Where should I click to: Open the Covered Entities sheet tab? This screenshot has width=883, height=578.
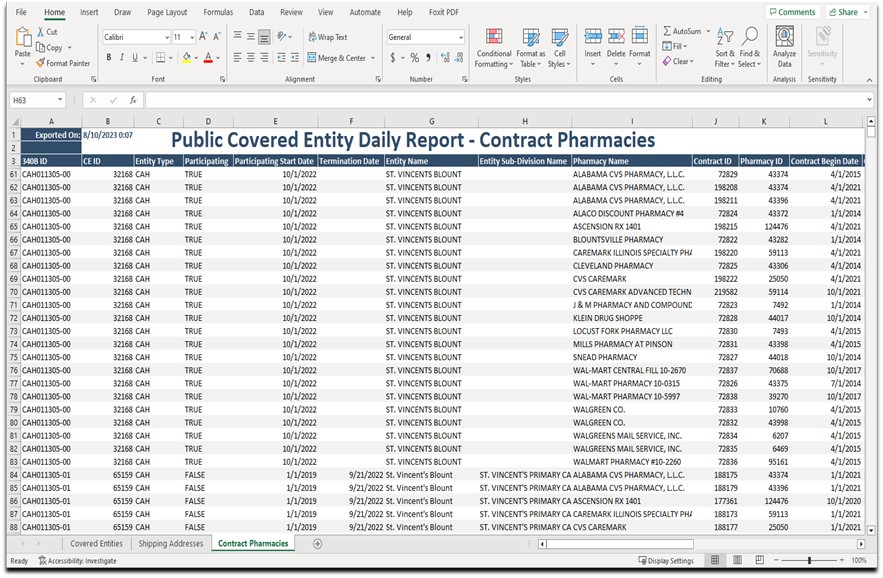click(96, 544)
